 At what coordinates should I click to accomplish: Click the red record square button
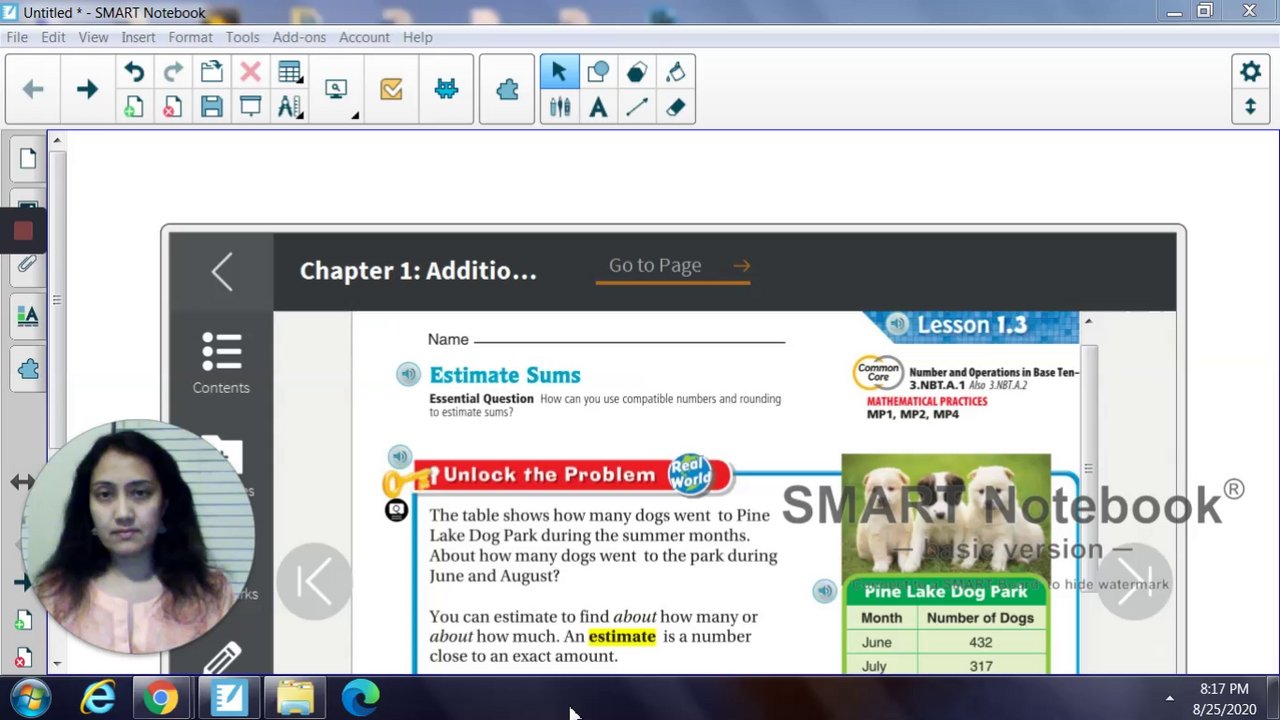coord(24,231)
